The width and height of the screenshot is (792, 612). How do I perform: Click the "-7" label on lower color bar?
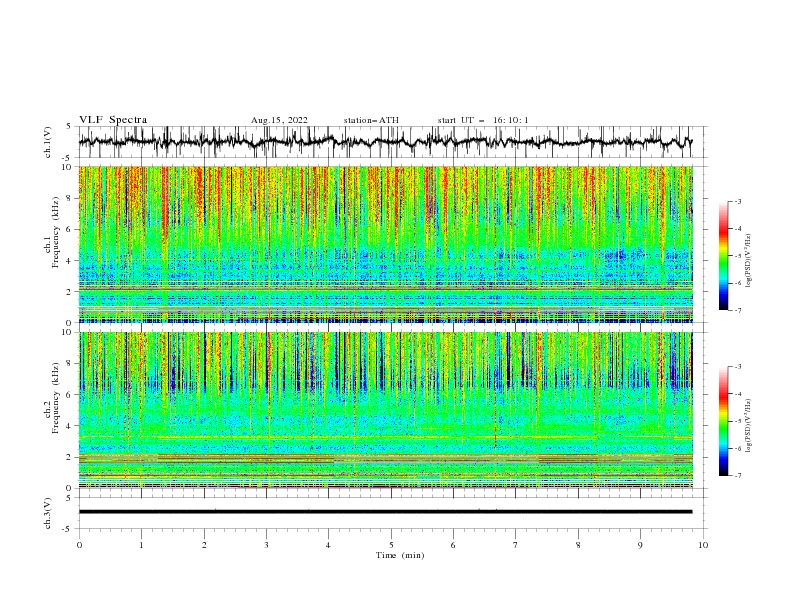click(737, 476)
